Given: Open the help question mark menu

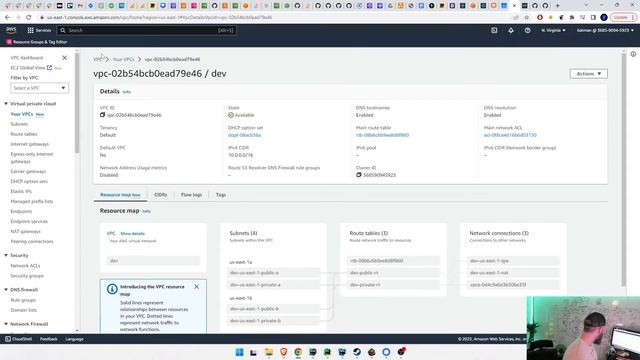Looking at the screenshot, I should coord(527,30).
